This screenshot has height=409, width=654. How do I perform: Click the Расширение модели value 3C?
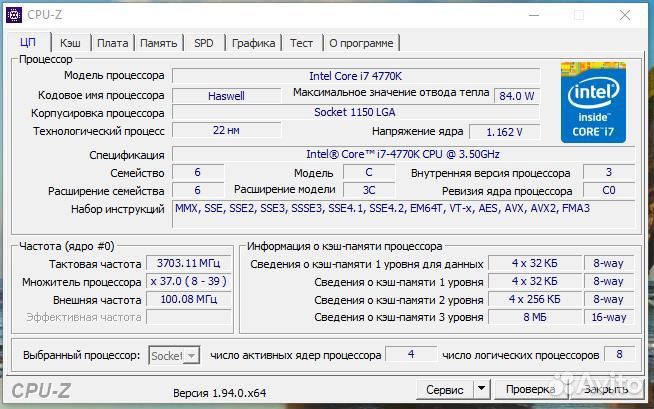[369, 190]
